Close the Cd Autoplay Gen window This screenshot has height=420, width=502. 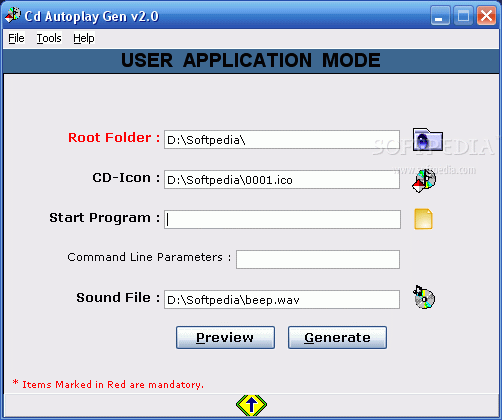[x=486, y=15]
